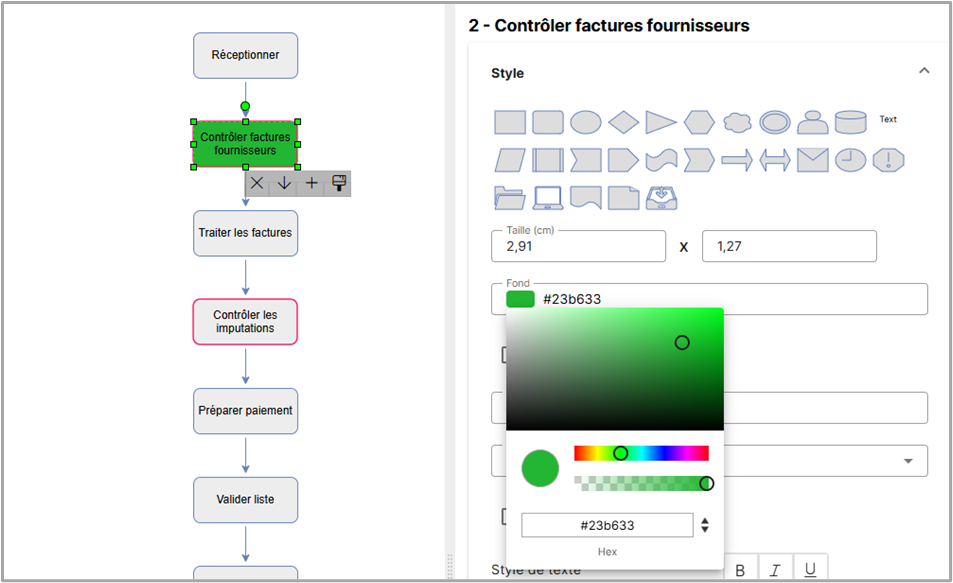Pick the cylinder database shape

tap(850, 122)
